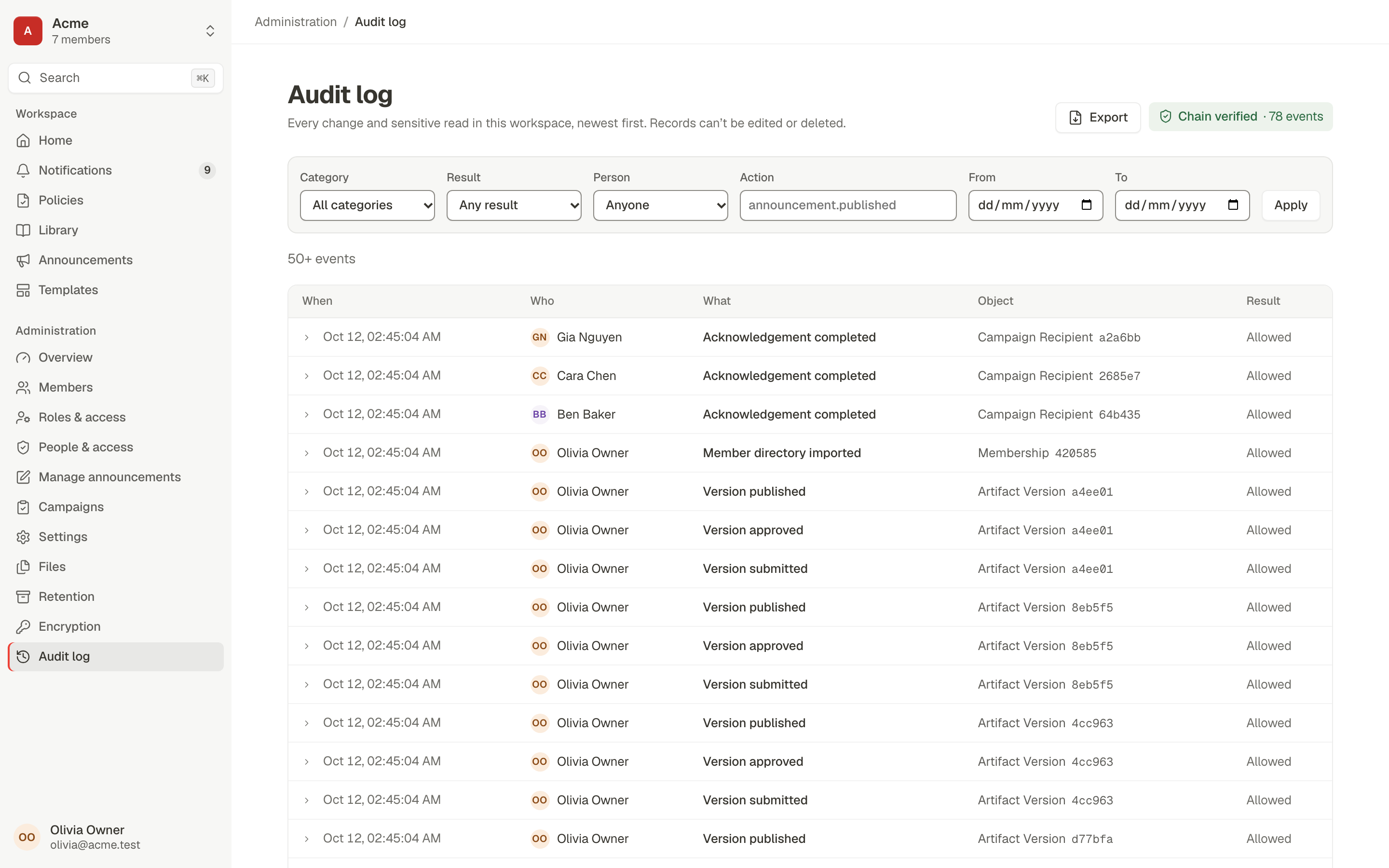The height and width of the screenshot is (868, 1389).
Task: Open the Home sidebar icon
Action: click(x=23, y=141)
